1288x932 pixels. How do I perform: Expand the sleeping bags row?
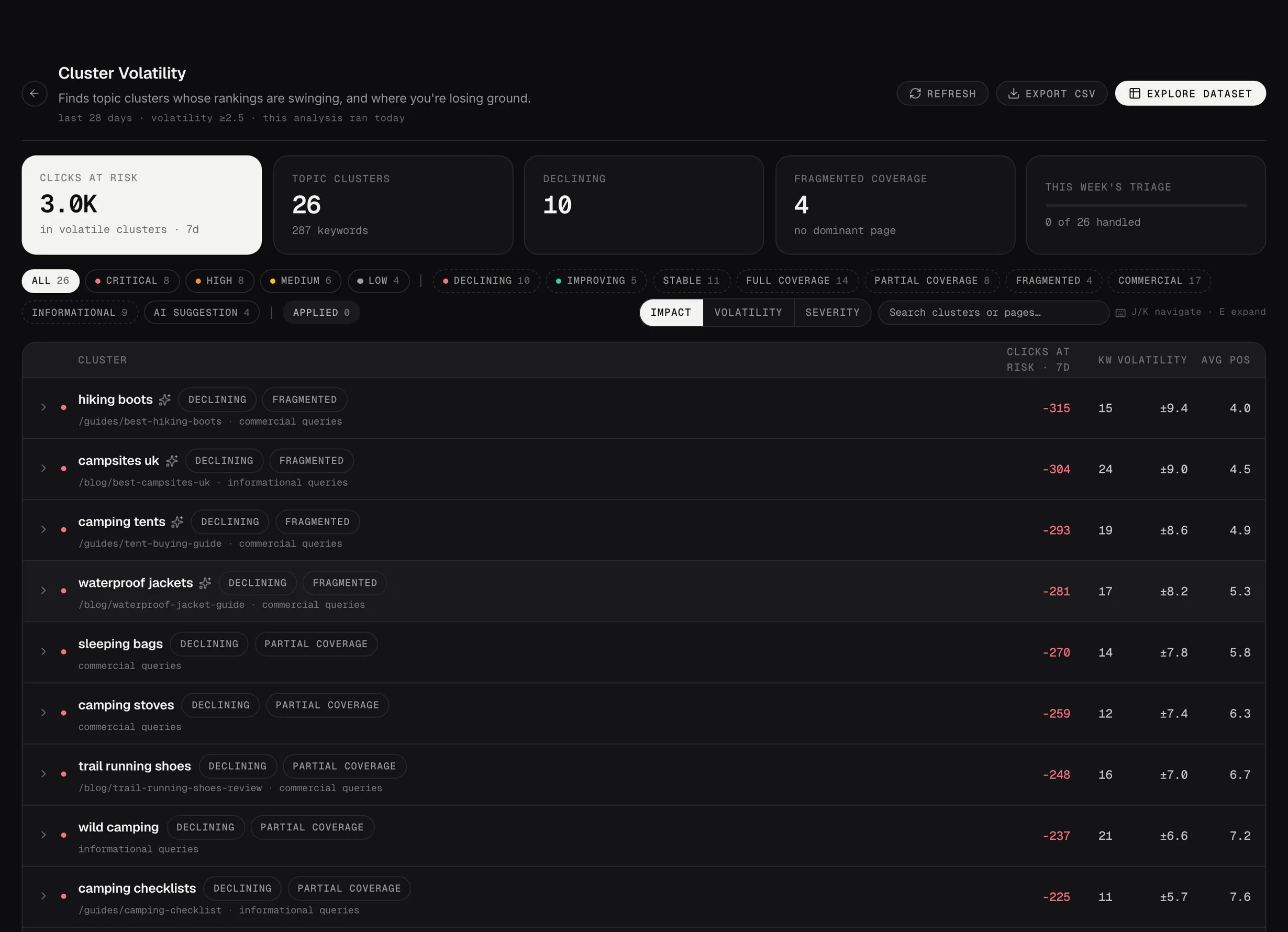coord(43,651)
